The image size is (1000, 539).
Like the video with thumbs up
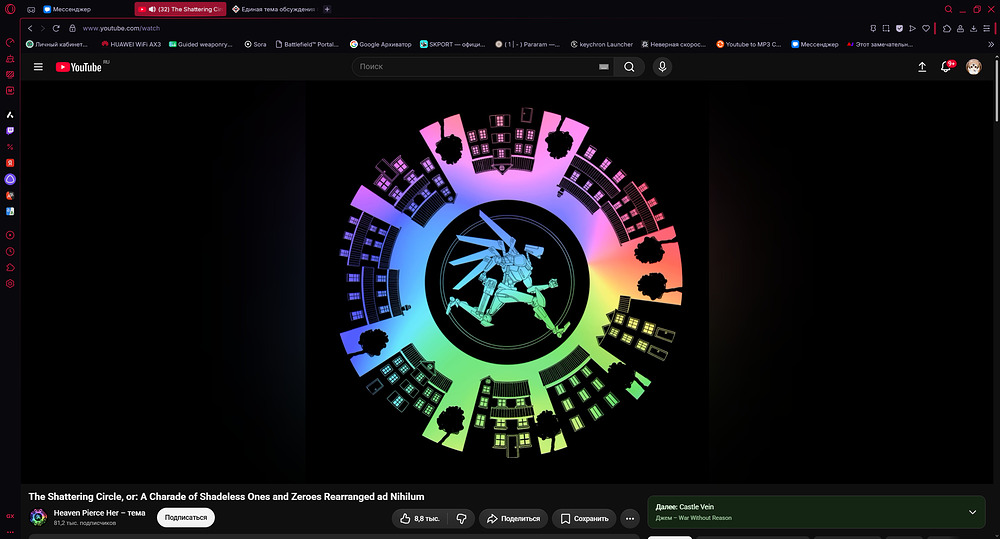[420, 519]
